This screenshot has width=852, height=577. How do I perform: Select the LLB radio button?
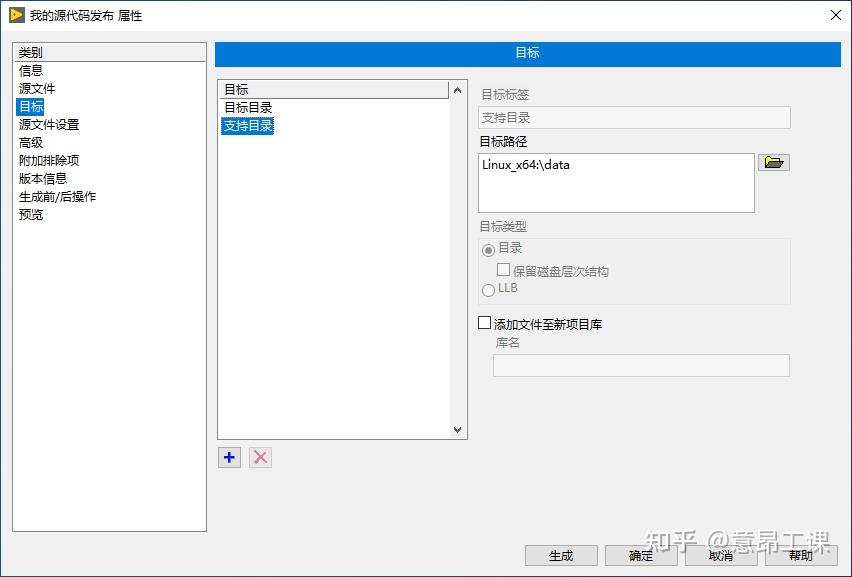[x=489, y=291]
